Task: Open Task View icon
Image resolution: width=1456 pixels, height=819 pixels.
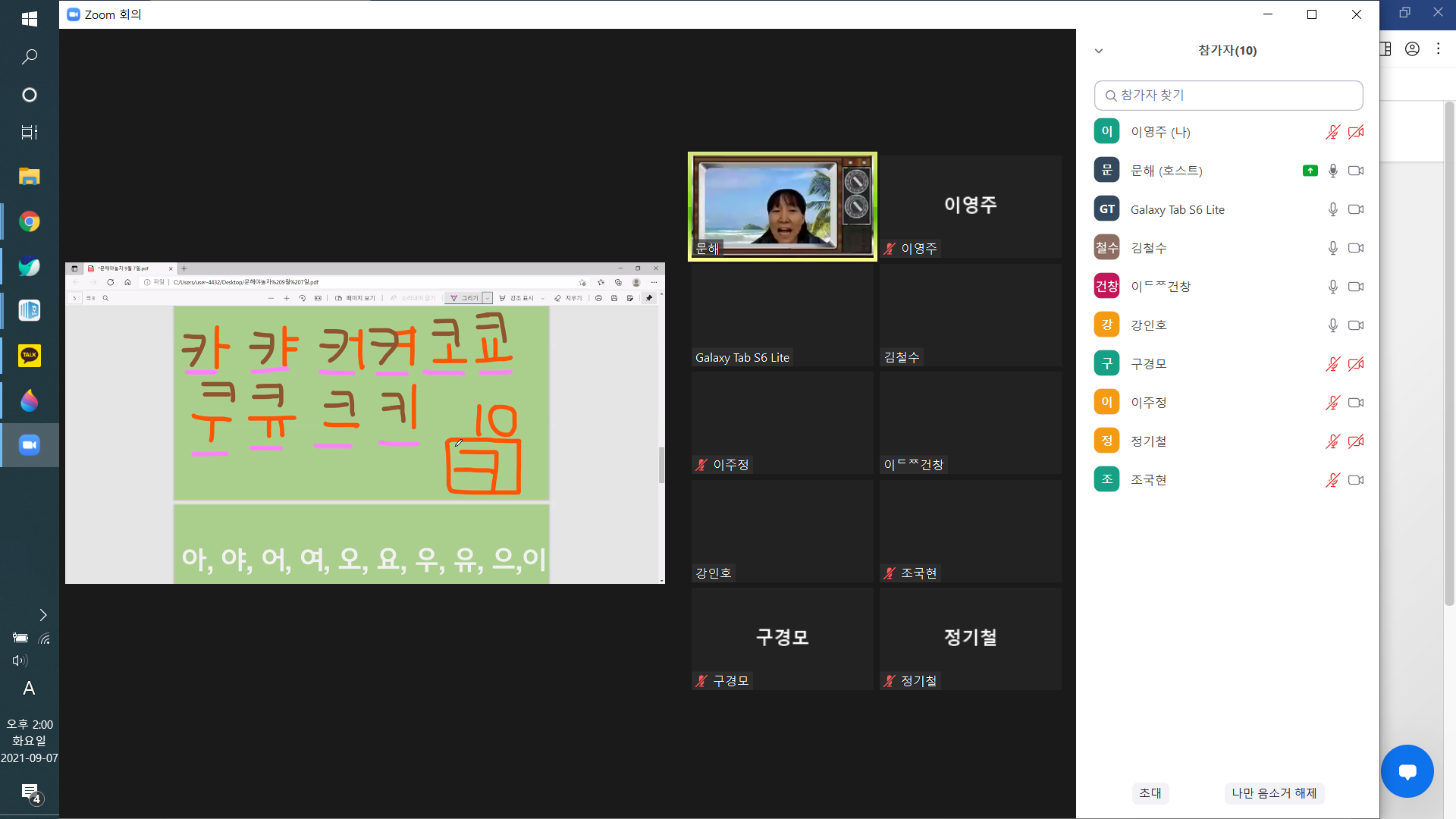Action: pyautogui.click(x=30, y=133)
